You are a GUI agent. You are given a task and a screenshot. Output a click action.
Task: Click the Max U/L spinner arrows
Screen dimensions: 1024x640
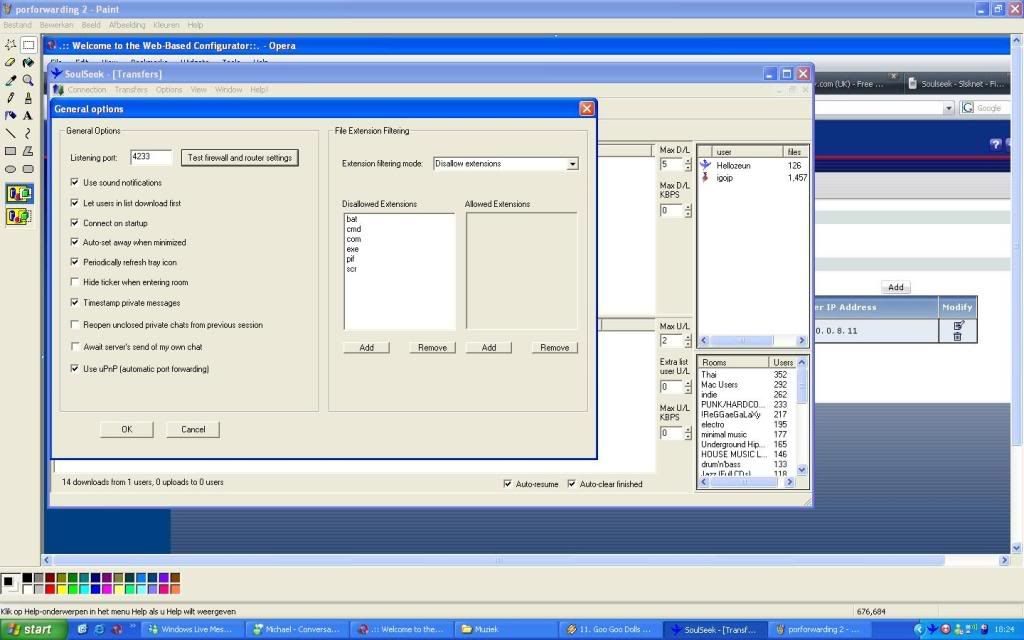click(688, 341)
